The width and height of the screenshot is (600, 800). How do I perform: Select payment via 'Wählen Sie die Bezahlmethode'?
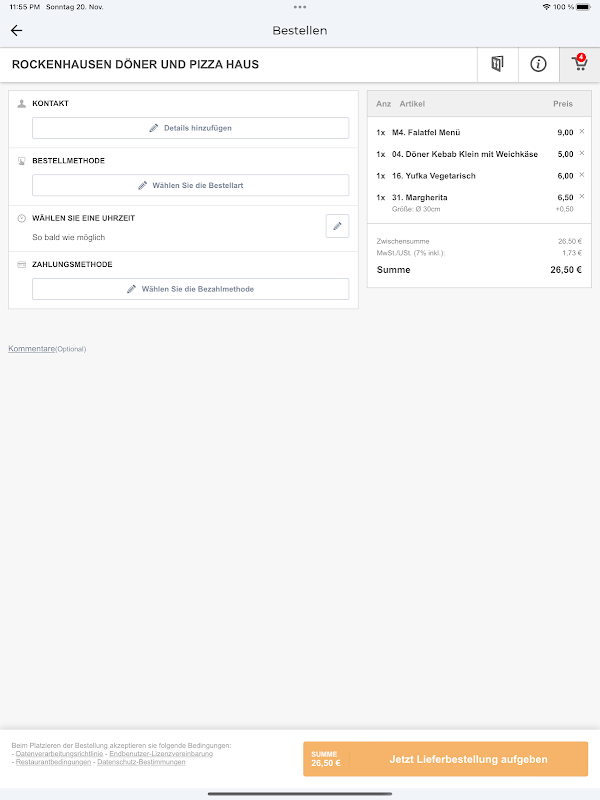pyautogui.click(x=190, y=289)
